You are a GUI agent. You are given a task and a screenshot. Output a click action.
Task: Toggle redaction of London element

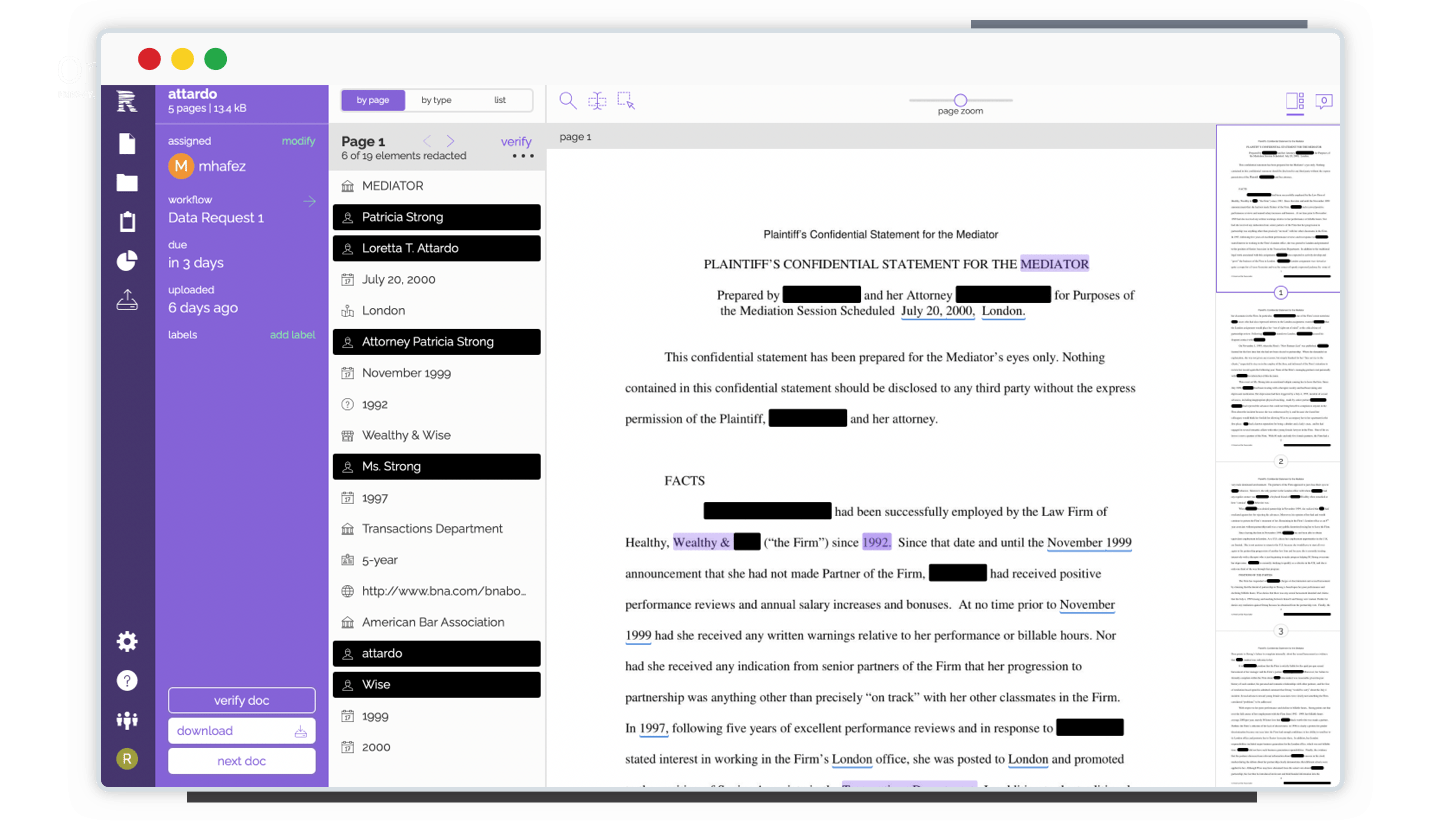tap(437, 310)
